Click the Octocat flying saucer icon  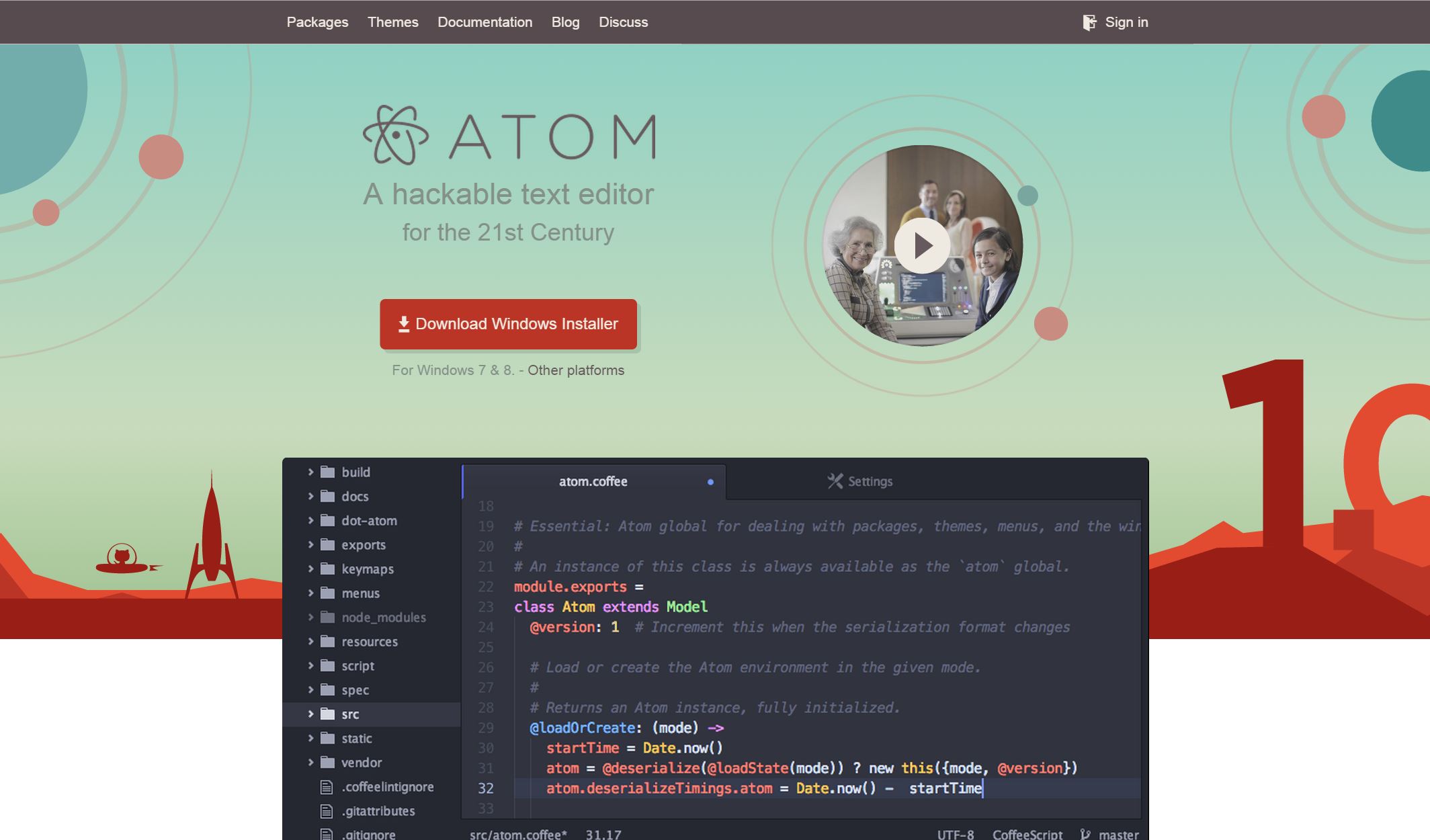coord(128,559)
